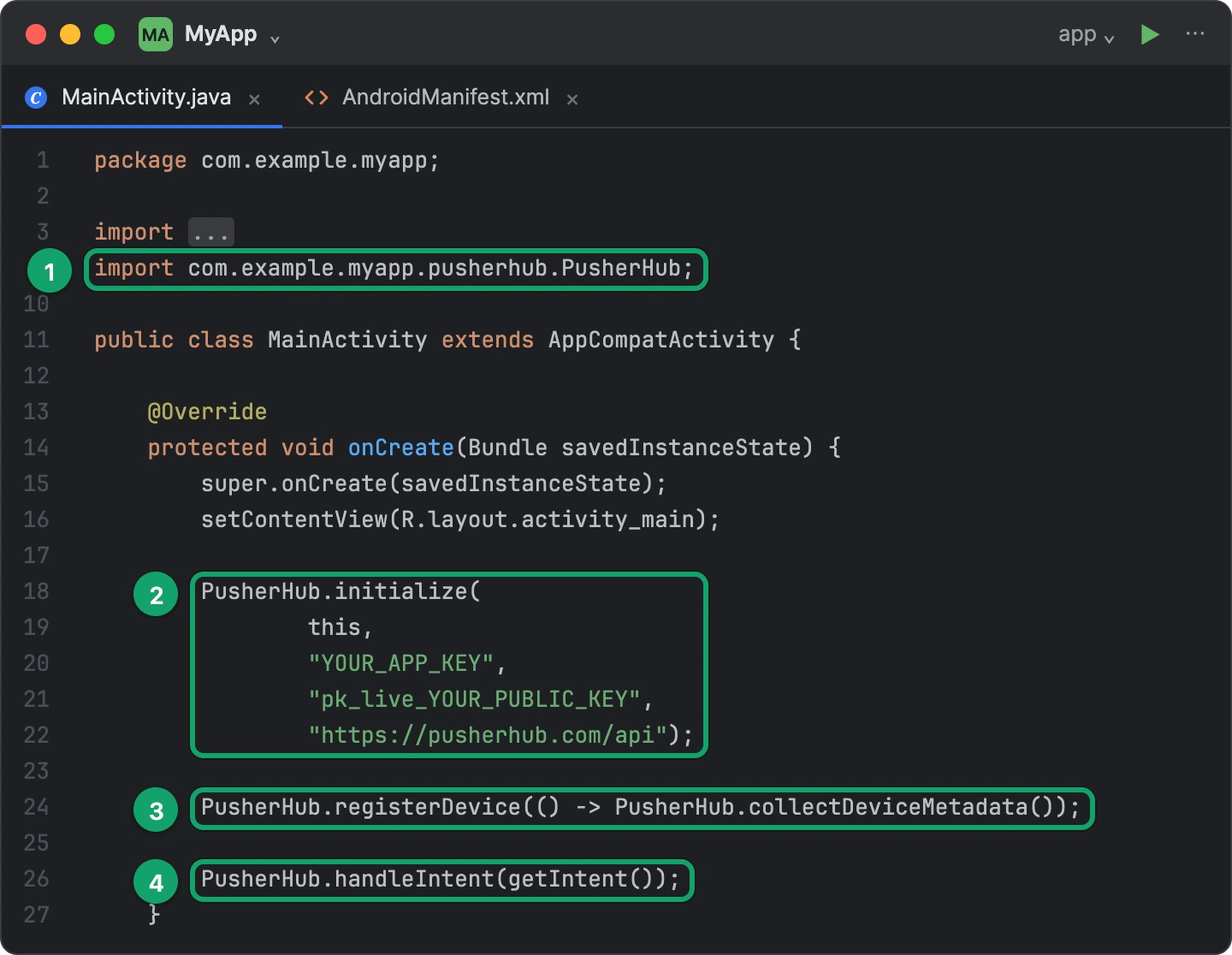Click the 'onCreate' method name on line 14
This screenshot has height=955, width=1232.
[401, 448]
